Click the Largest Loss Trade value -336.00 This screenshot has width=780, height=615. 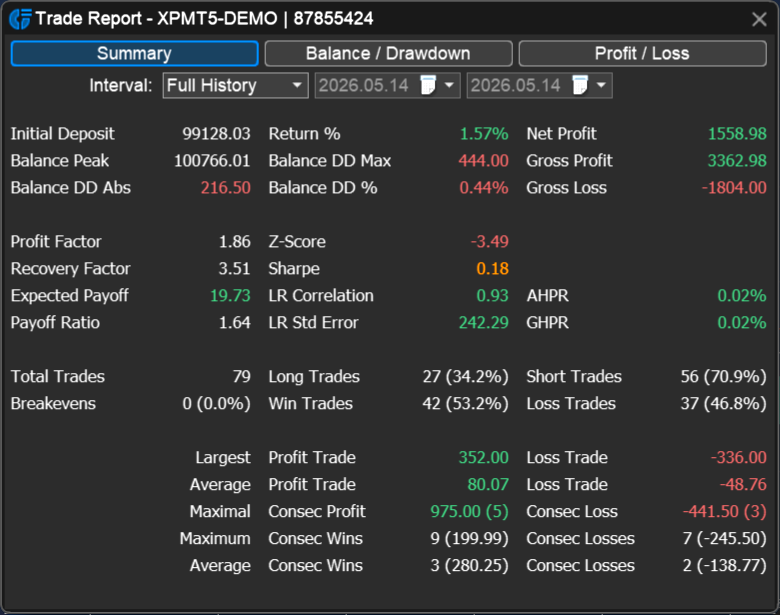(739, 457)
